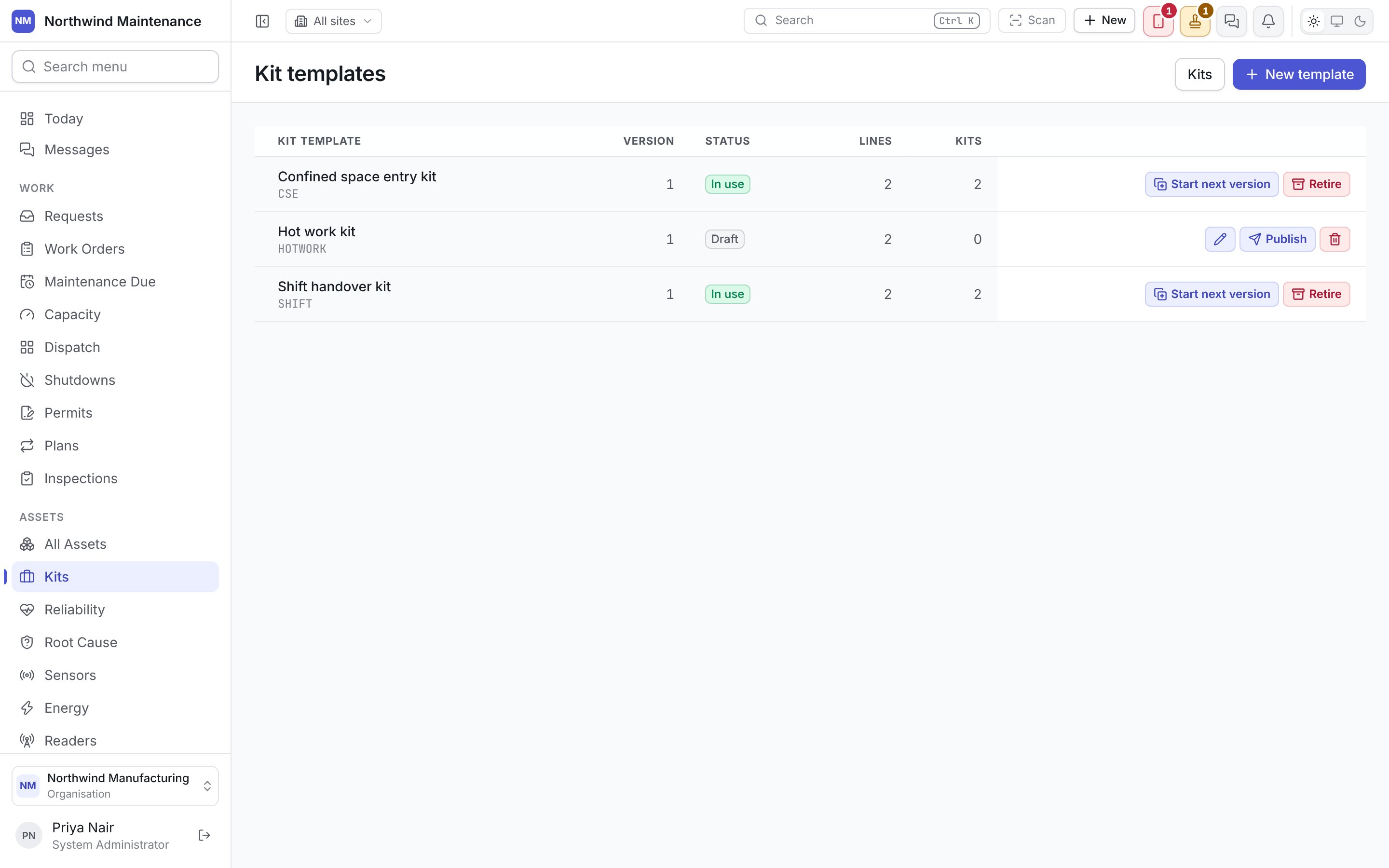Click the Dispatch grid icon
The width and height of the screenshot is (1389, 868).
tap(27, 347)
